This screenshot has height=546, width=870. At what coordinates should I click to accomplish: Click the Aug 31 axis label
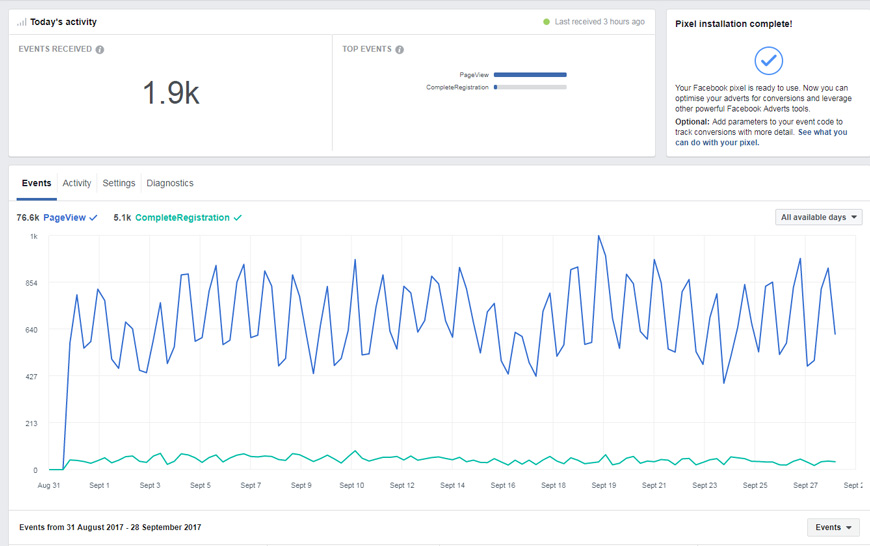tap(49, 485)
